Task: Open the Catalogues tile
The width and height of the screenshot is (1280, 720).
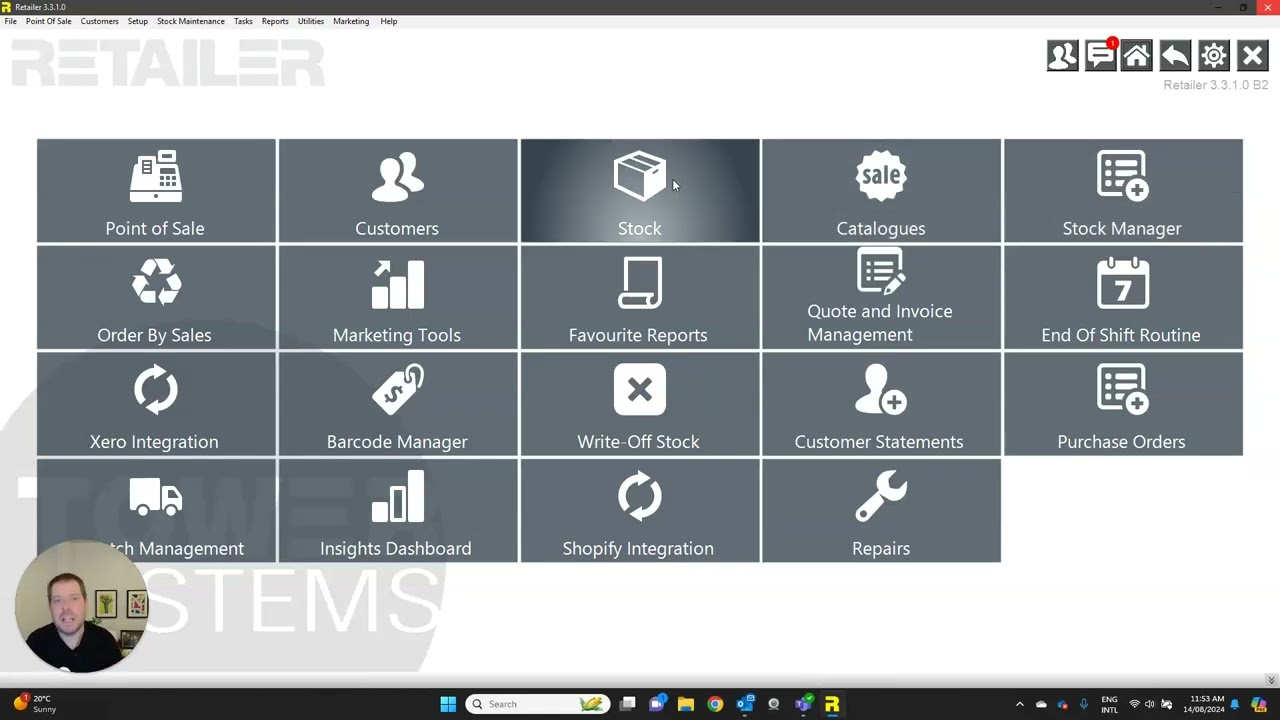Action: click(881, 190)
